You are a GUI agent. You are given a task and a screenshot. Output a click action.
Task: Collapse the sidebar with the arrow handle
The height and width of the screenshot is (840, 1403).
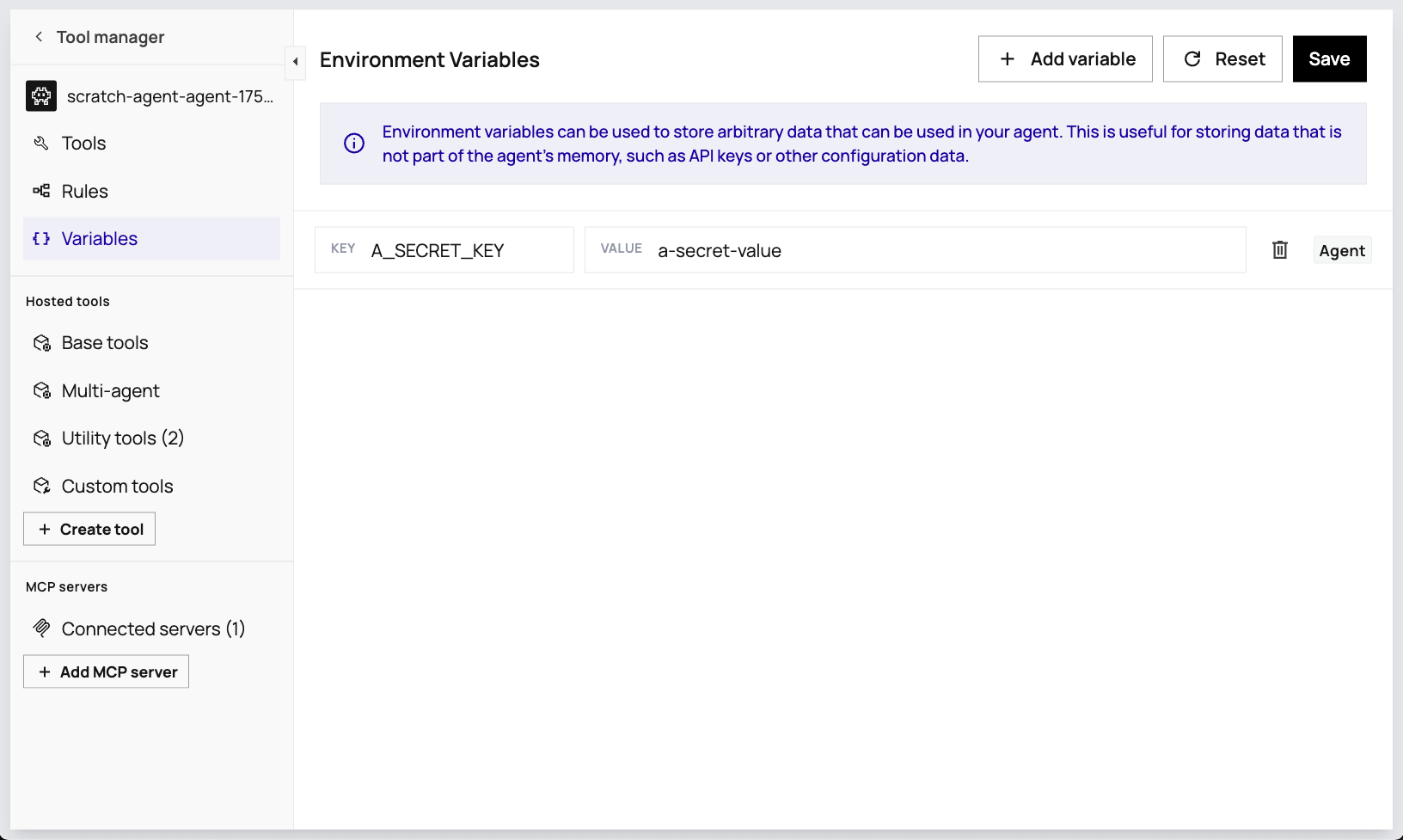(x=295, y=62)
